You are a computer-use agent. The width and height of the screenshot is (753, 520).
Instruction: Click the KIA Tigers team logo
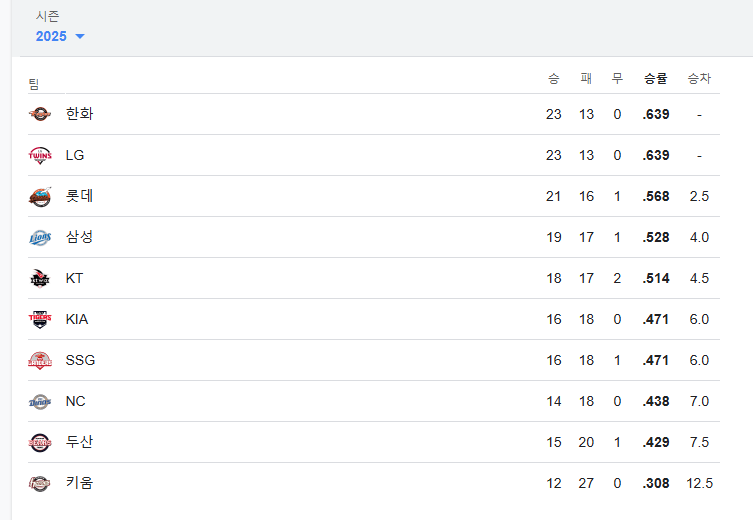(x=39, y=319)
